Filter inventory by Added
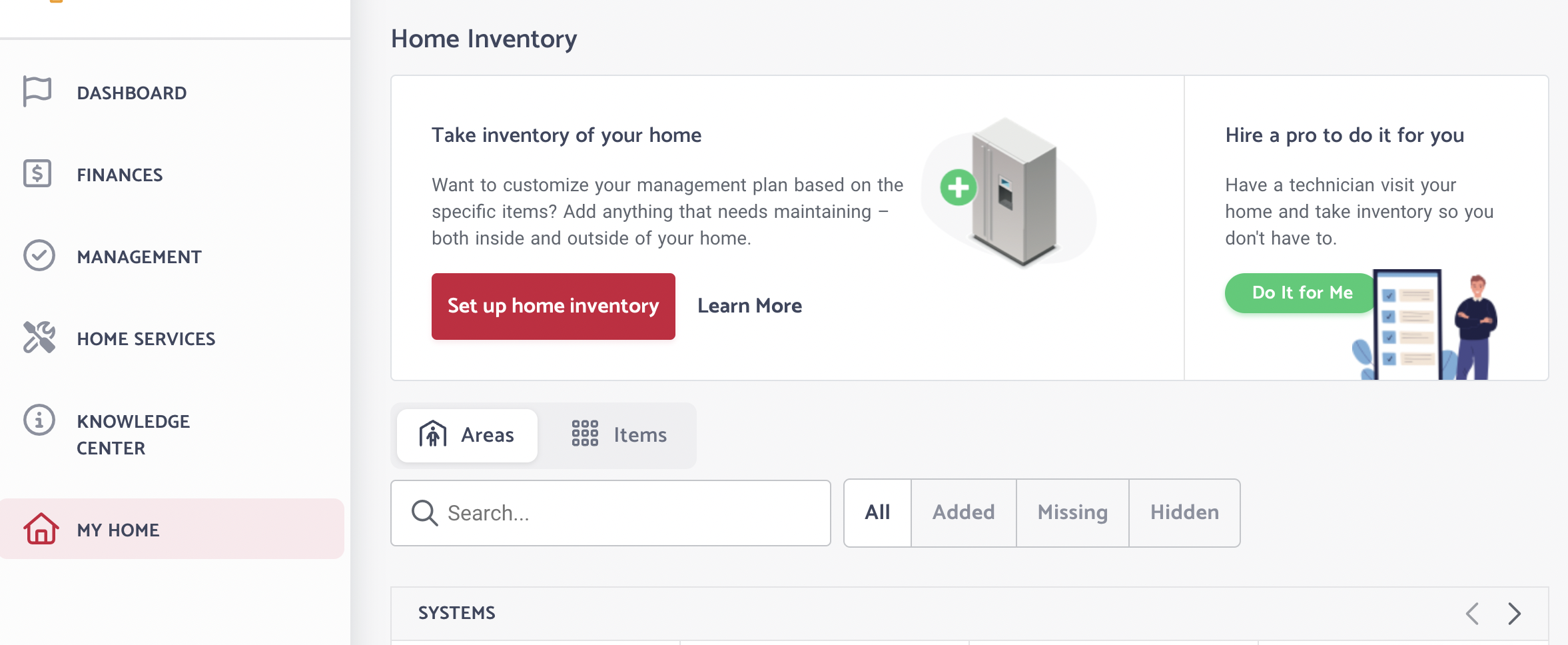The image size is (1568, 645). [x=963, y=512]
